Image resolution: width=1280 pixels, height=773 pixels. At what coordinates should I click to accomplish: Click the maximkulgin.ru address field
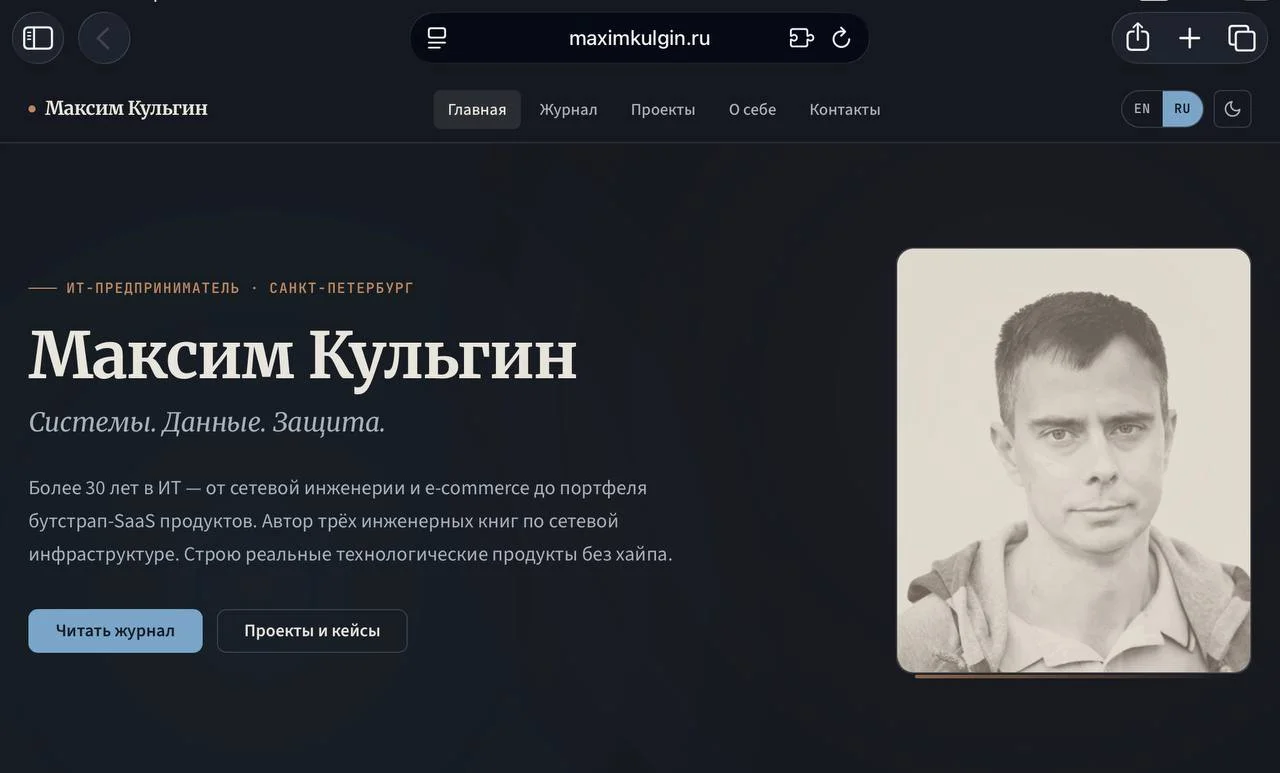click(x=639, y=38)
